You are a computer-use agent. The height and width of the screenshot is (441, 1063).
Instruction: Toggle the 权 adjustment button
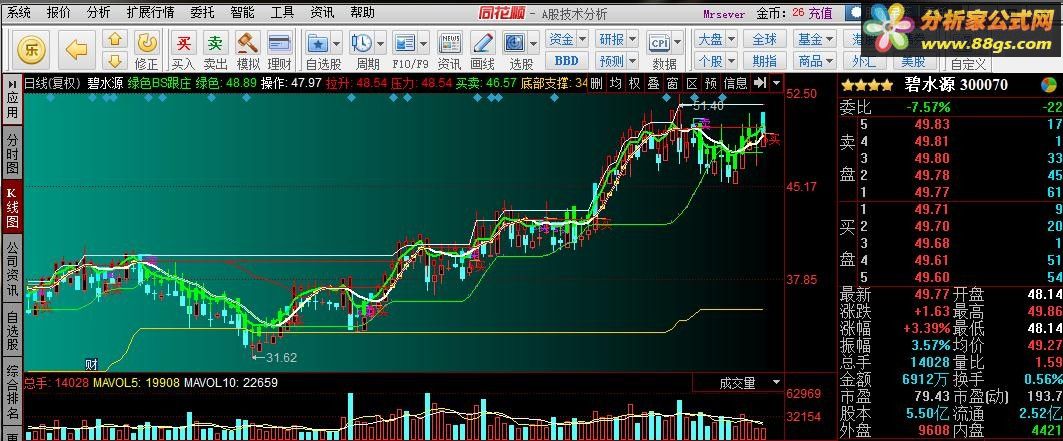635,83
